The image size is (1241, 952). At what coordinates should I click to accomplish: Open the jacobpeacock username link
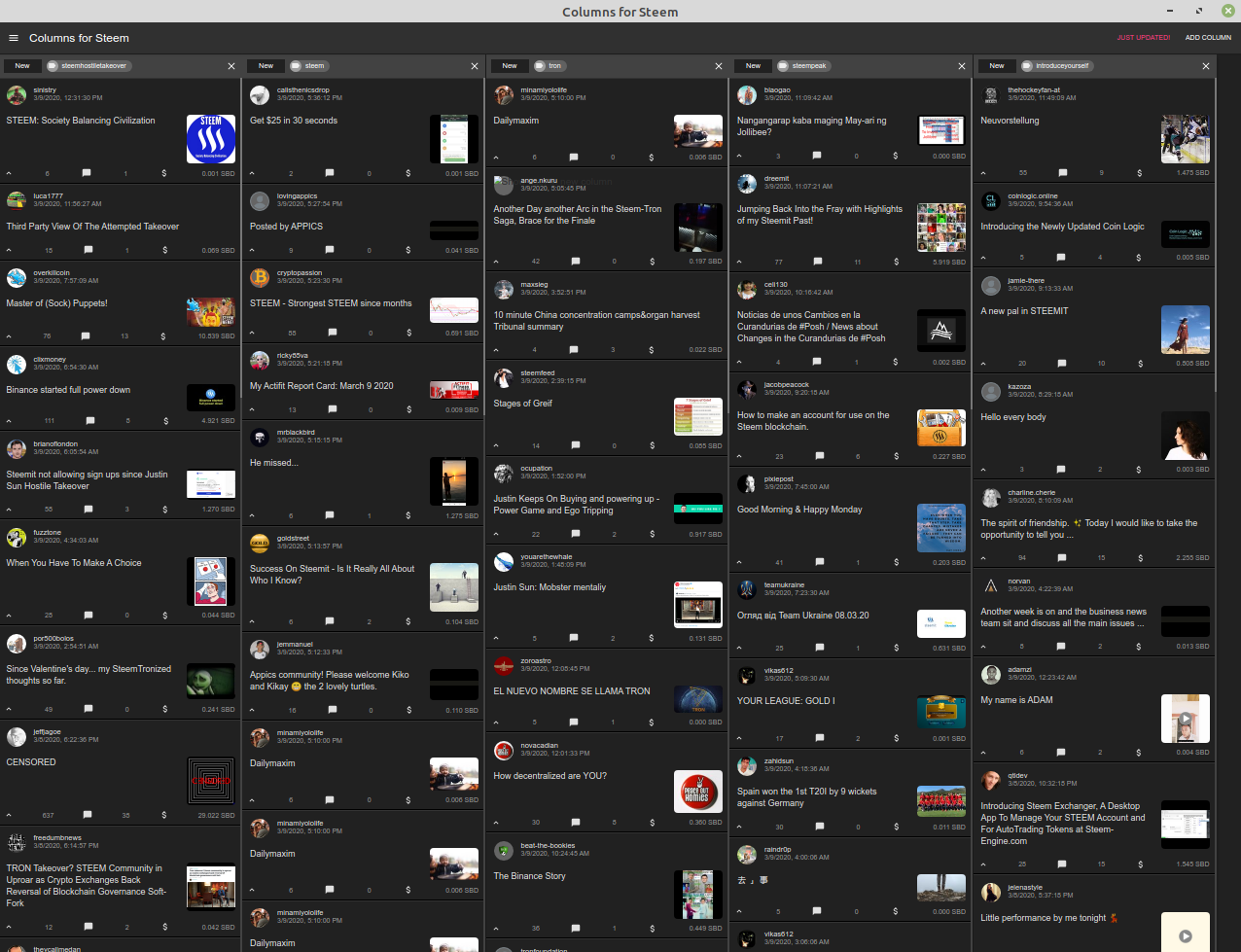point(787,385)
